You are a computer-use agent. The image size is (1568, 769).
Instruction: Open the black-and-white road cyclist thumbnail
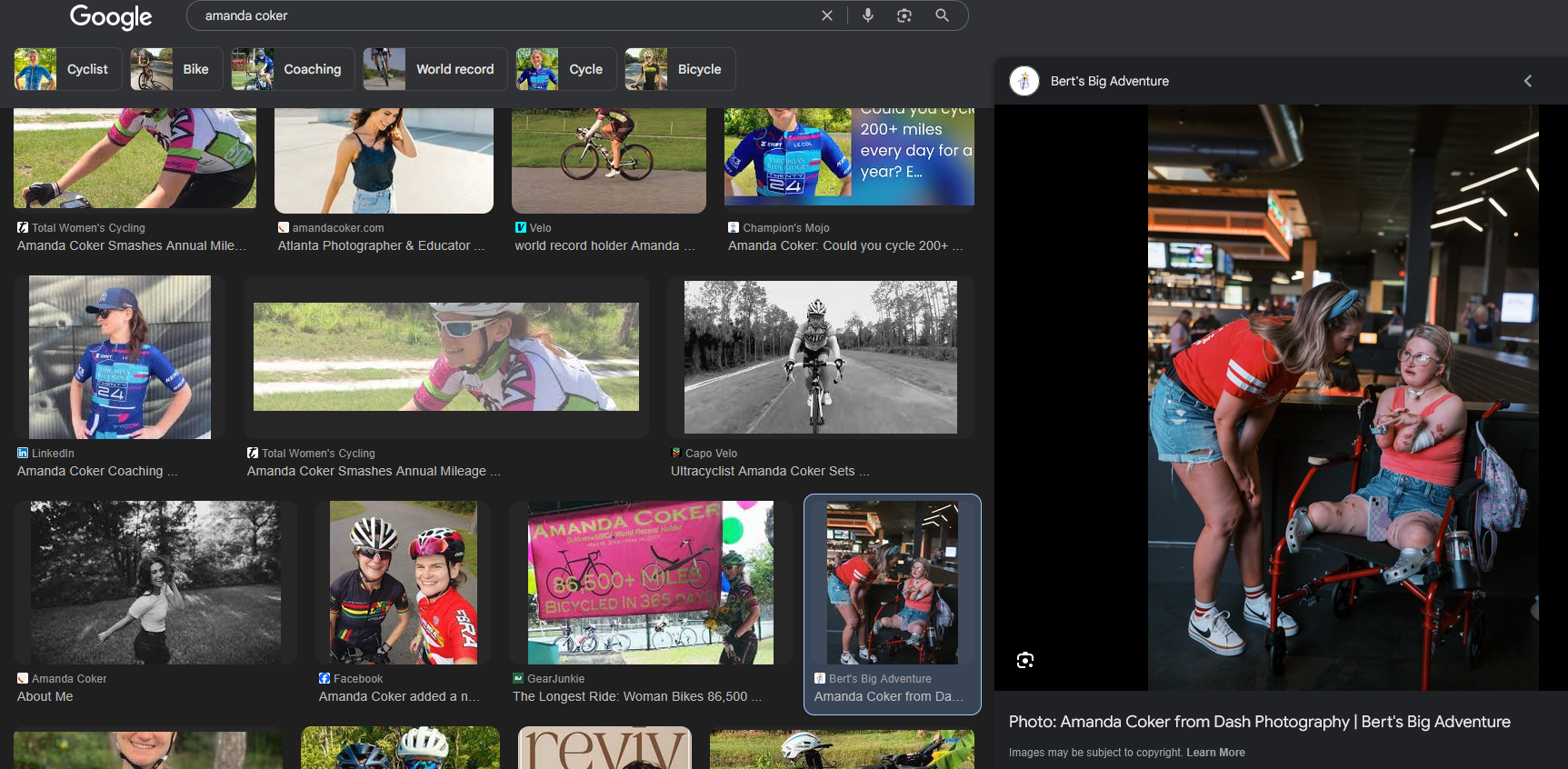(821, 357)
